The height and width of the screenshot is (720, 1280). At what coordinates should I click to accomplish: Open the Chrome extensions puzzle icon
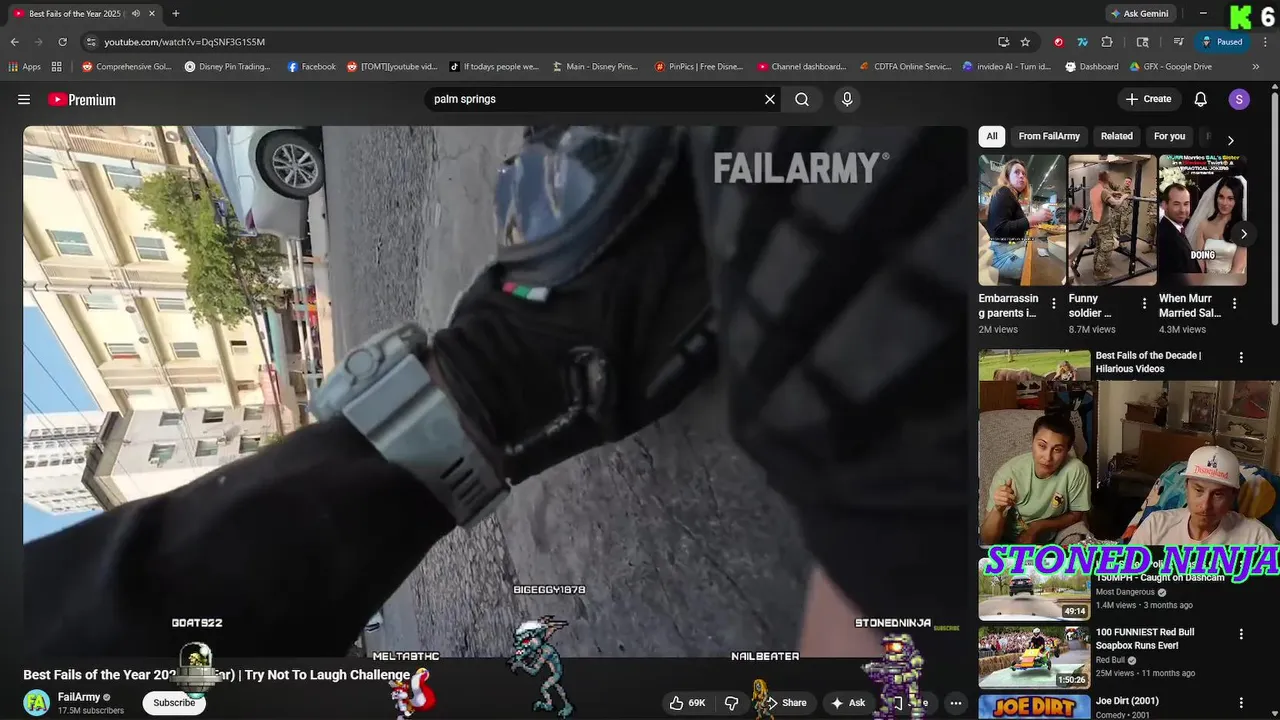click(x=1107, y=42)
